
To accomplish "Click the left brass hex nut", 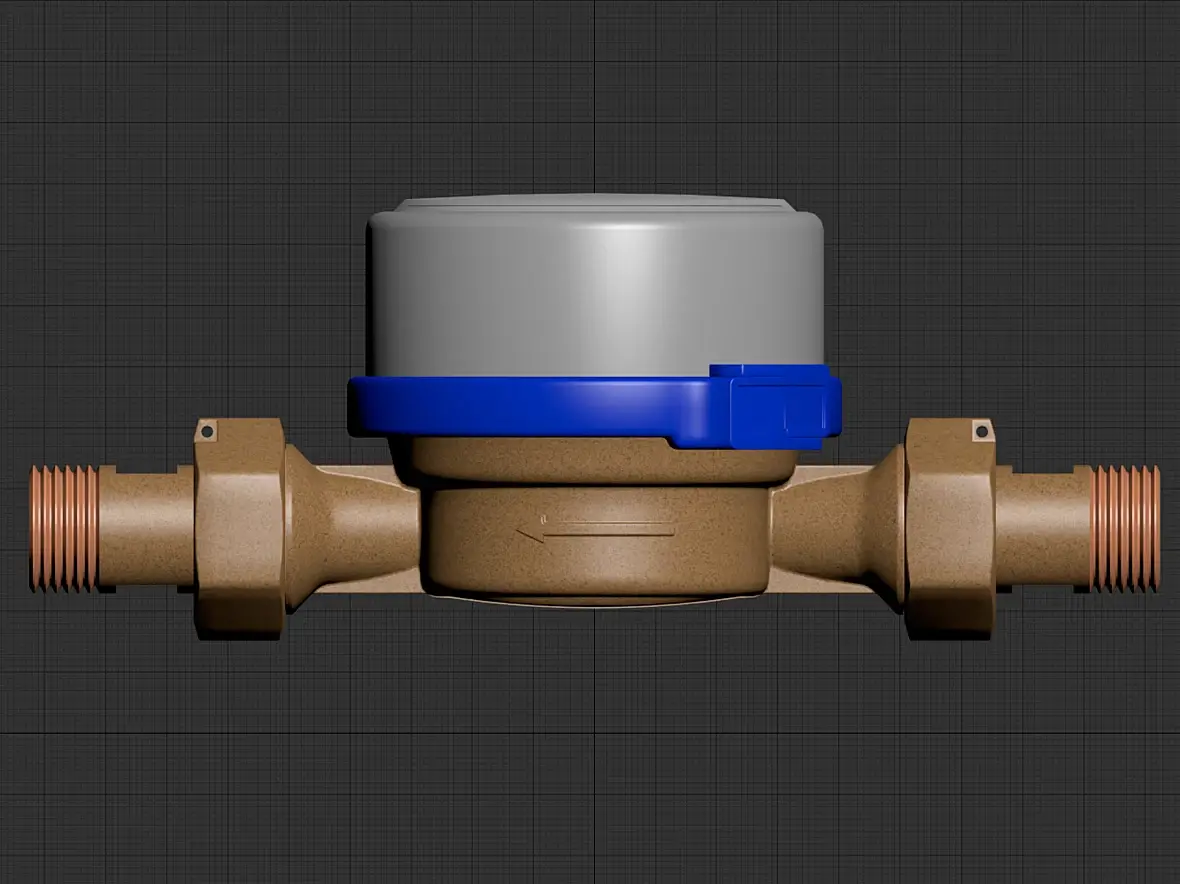I will tap(239, 529).
